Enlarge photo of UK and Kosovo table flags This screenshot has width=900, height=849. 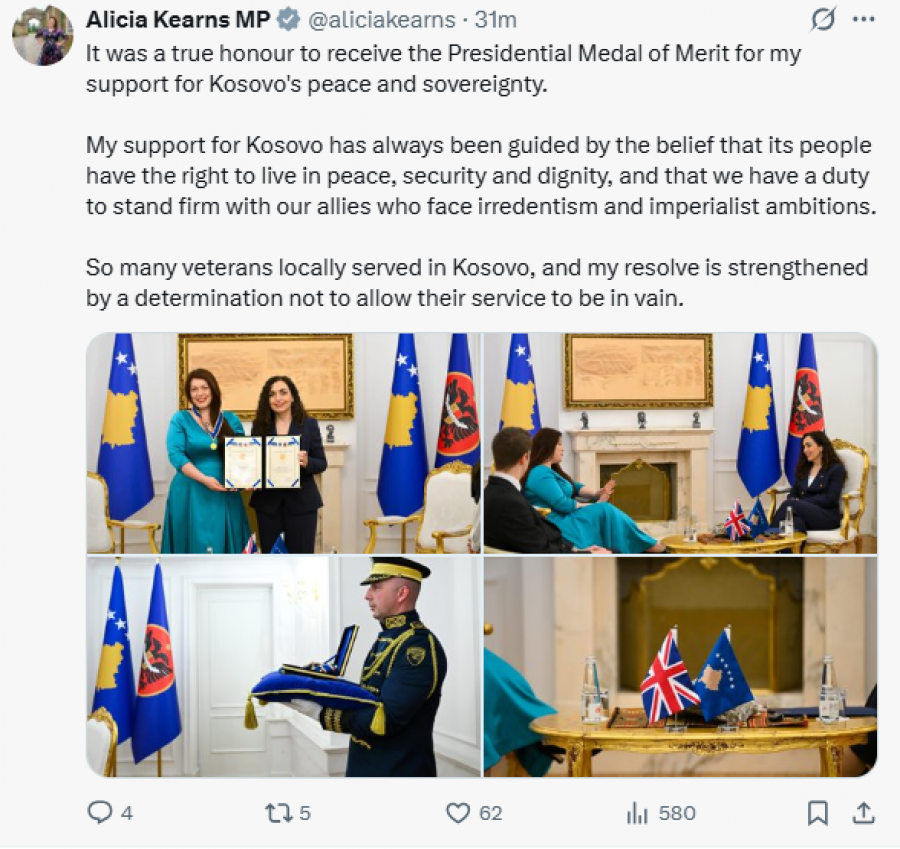tap(680, 667)
